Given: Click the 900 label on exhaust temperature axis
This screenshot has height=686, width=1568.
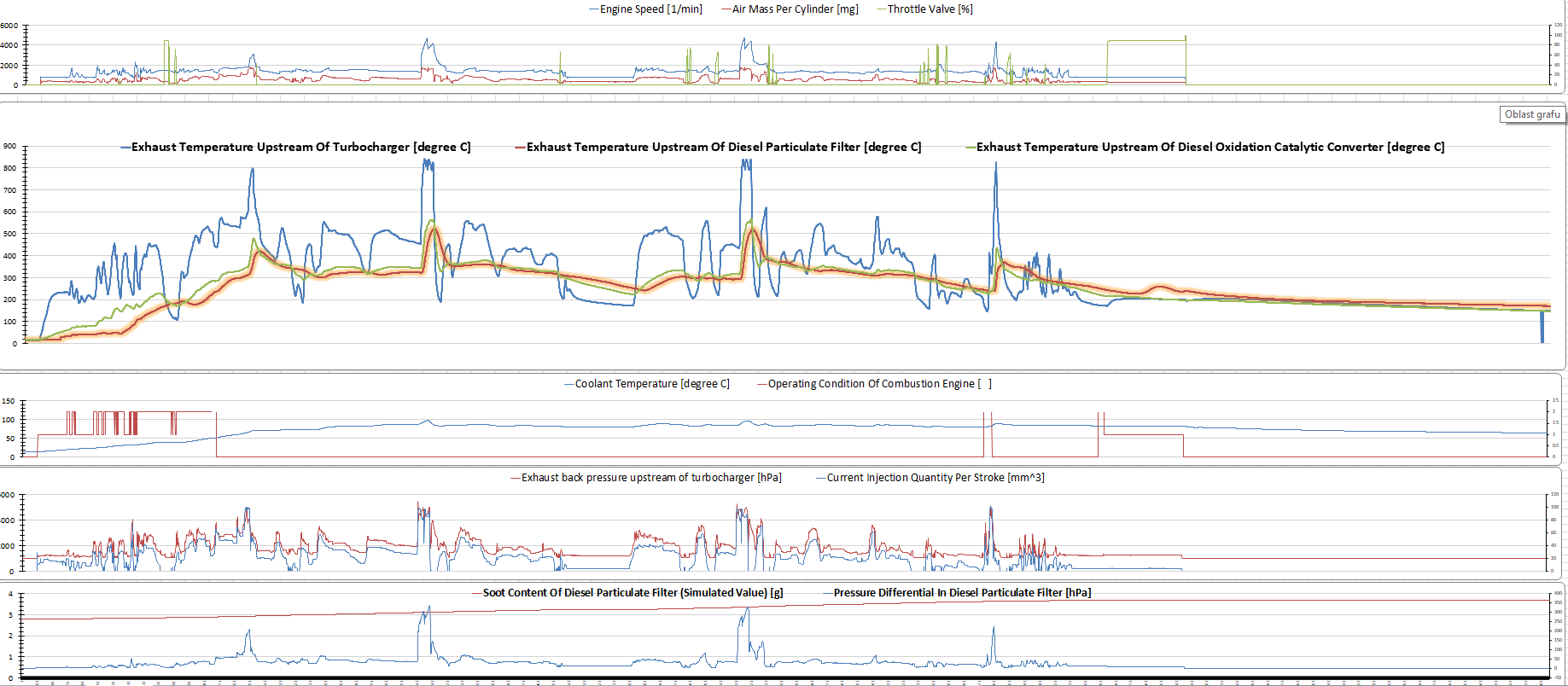Looking at the screenshot, I should (x=9, y=146).
